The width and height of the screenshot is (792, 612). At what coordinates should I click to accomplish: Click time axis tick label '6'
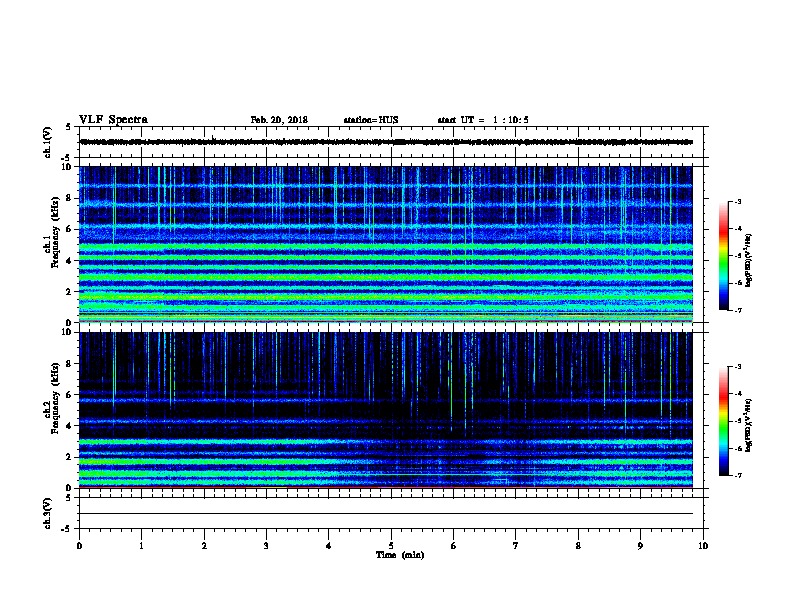pos(454,546)
